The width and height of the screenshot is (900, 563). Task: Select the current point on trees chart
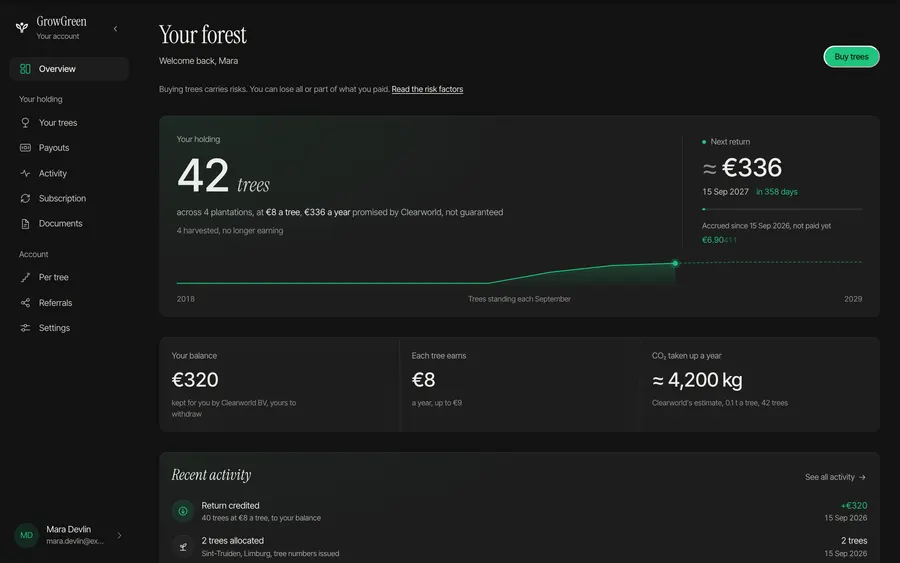(676, 263)
